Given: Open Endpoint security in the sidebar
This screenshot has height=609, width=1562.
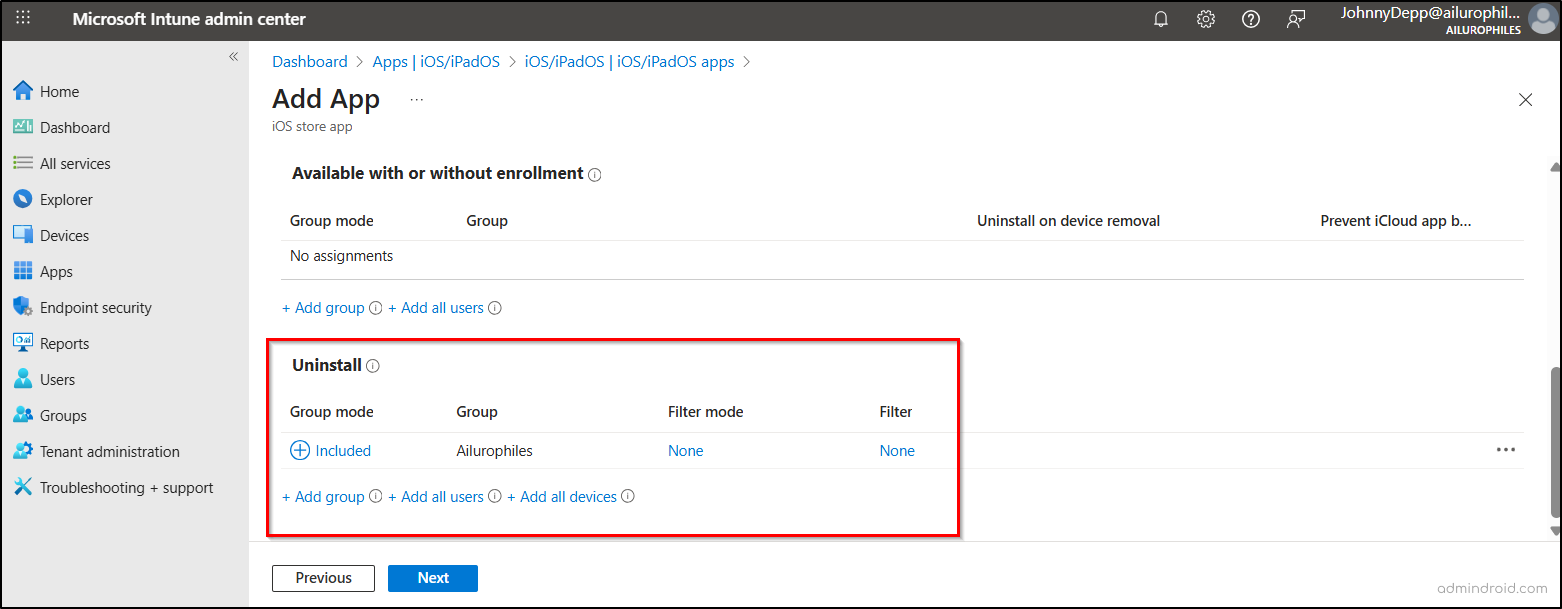Looking at the screenshot, I should [95, 308].
